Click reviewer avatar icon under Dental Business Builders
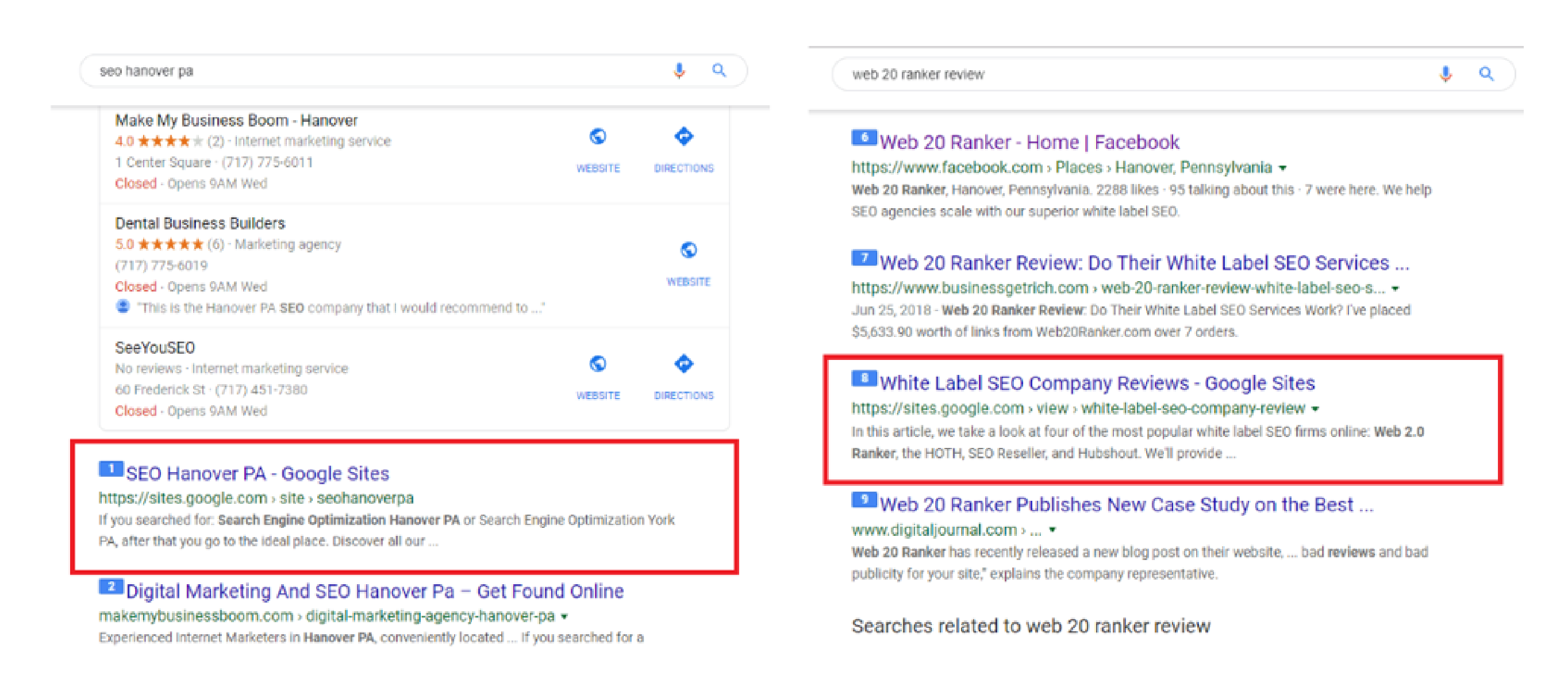Image resolution: width=1568 pixels, height=690 pixels. [x=122, y=306]
